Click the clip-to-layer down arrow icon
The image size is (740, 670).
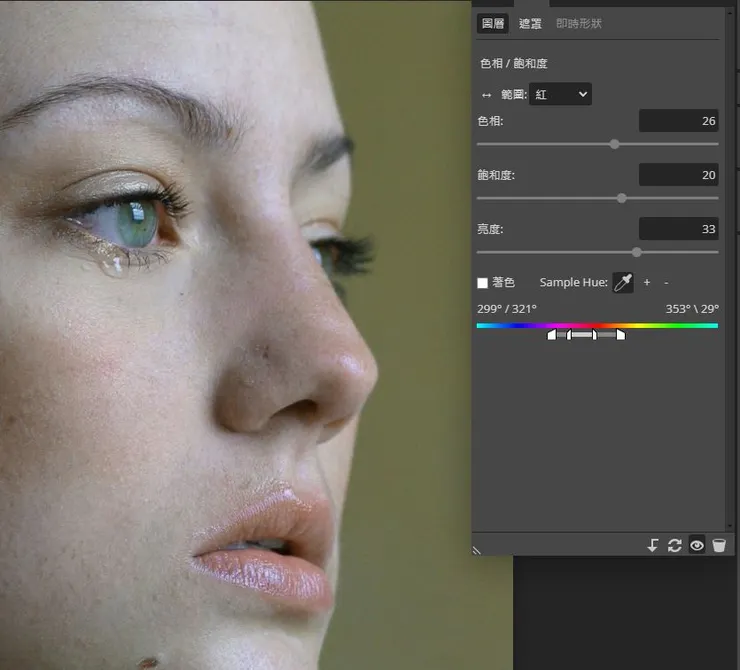tap(652, 545)
